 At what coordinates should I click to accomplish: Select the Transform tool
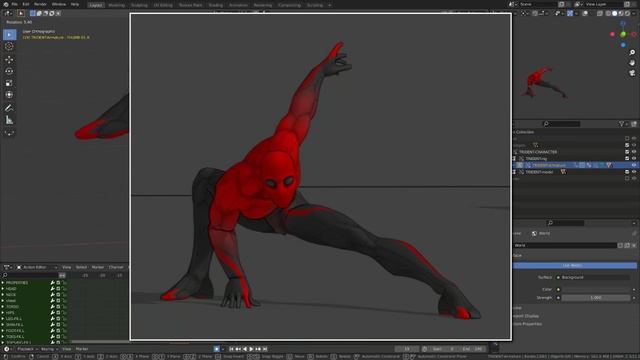[x=9, y=95]
